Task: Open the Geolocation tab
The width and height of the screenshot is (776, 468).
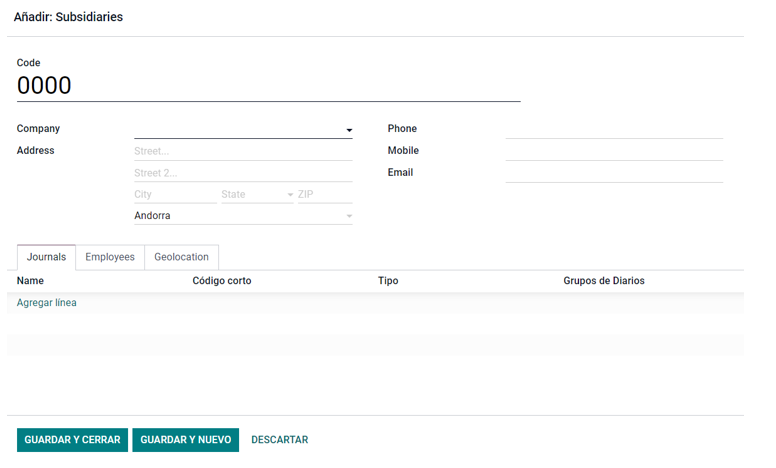Action: tap(181, 257)
